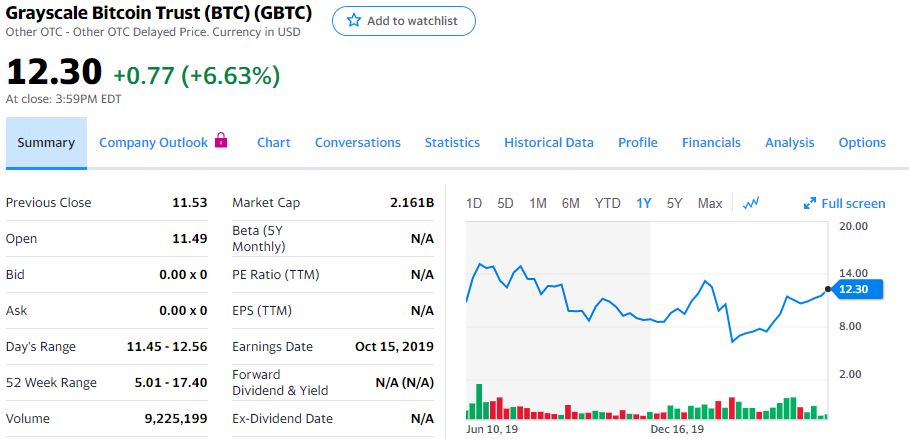This screenshot has height=439, width=909.
Task: Click the Jun 10, 19 chart date label
Action: point(492,429)
